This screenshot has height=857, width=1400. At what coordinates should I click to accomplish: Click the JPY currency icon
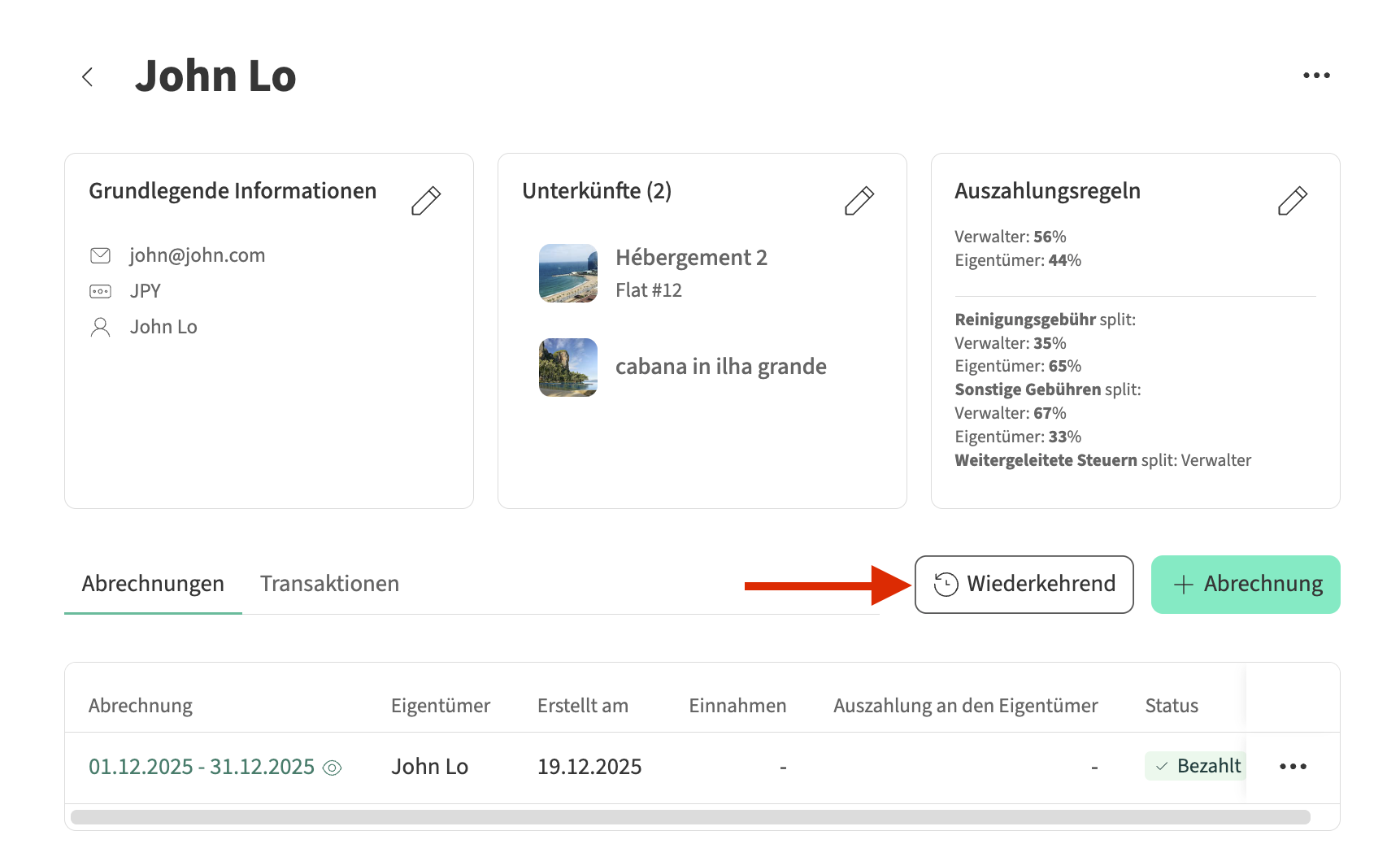(100, 291)
